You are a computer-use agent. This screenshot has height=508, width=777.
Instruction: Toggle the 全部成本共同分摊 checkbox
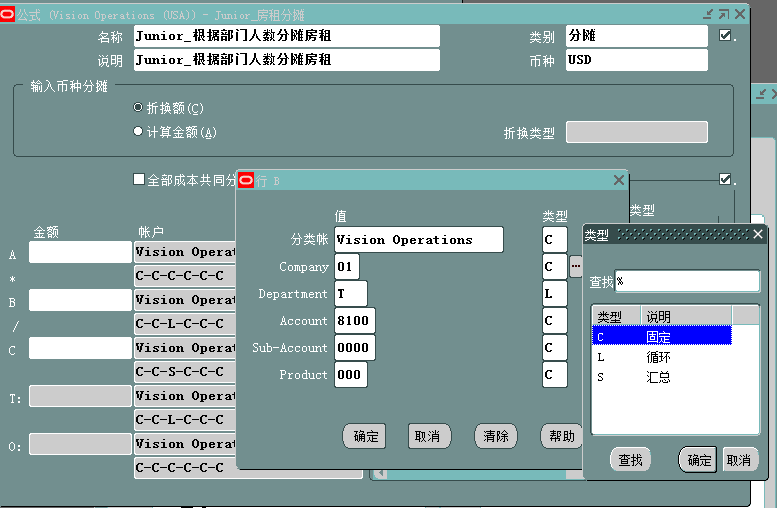(x=139, y=179)
